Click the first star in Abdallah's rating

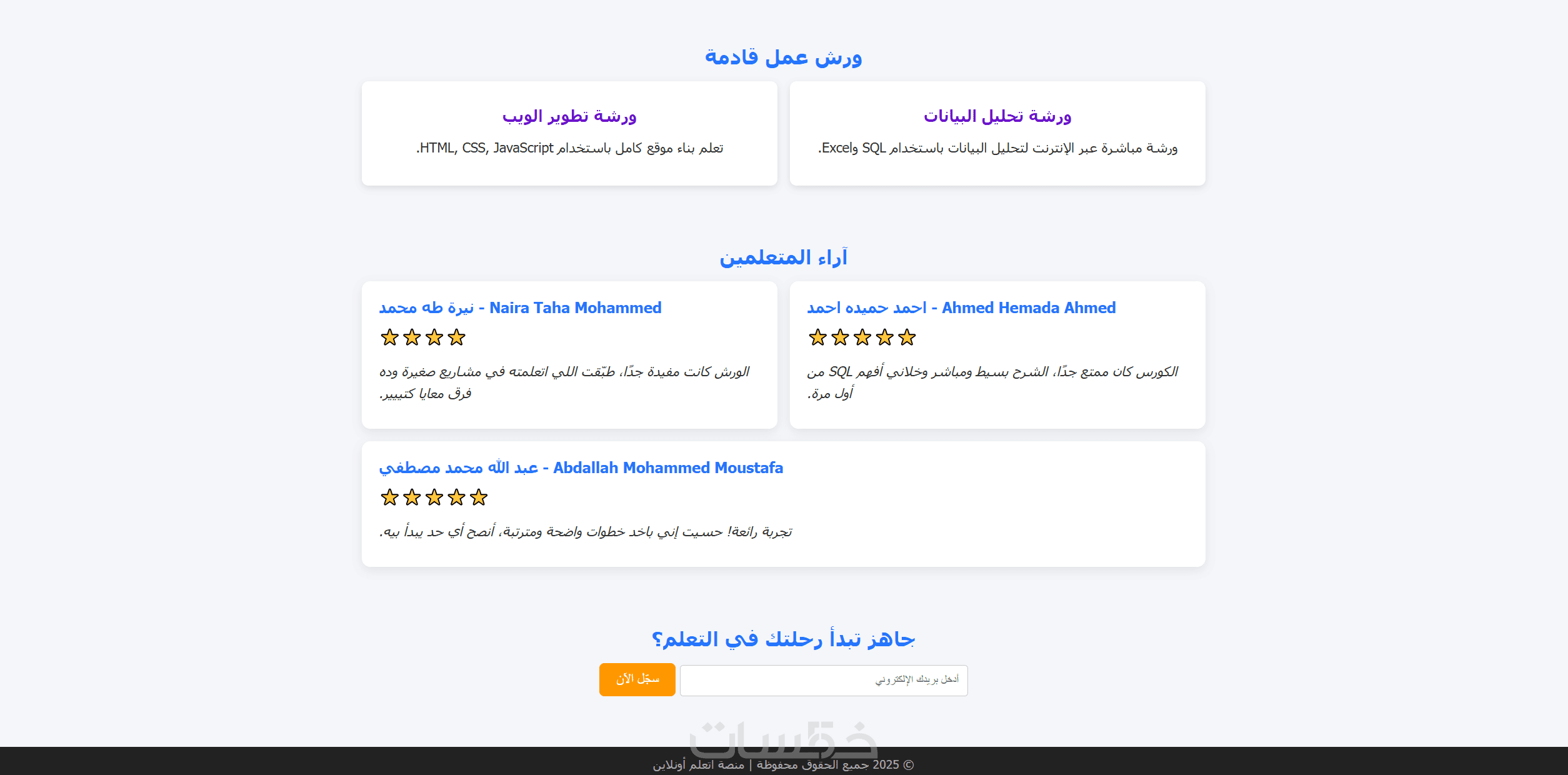(x=389, y=497)
